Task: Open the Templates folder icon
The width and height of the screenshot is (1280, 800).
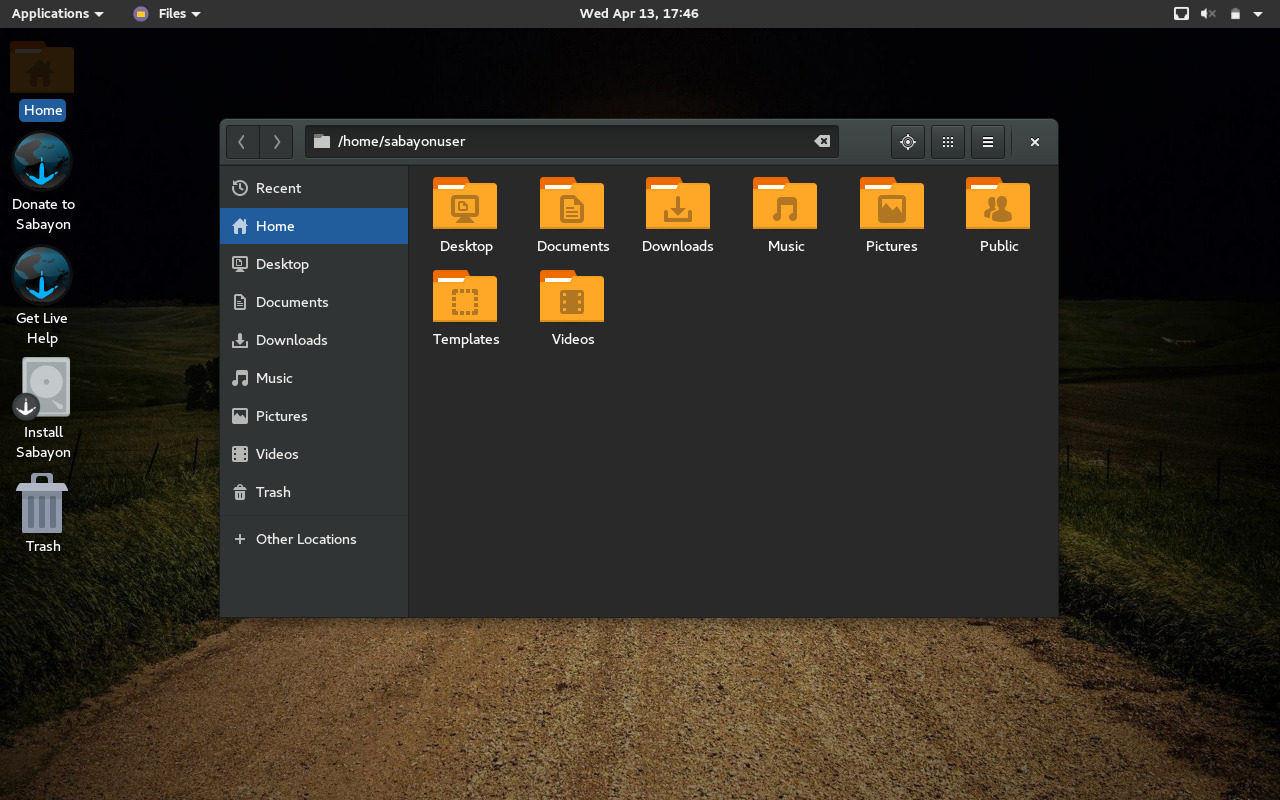Action: pyautogui.click(x=465, y=297)
